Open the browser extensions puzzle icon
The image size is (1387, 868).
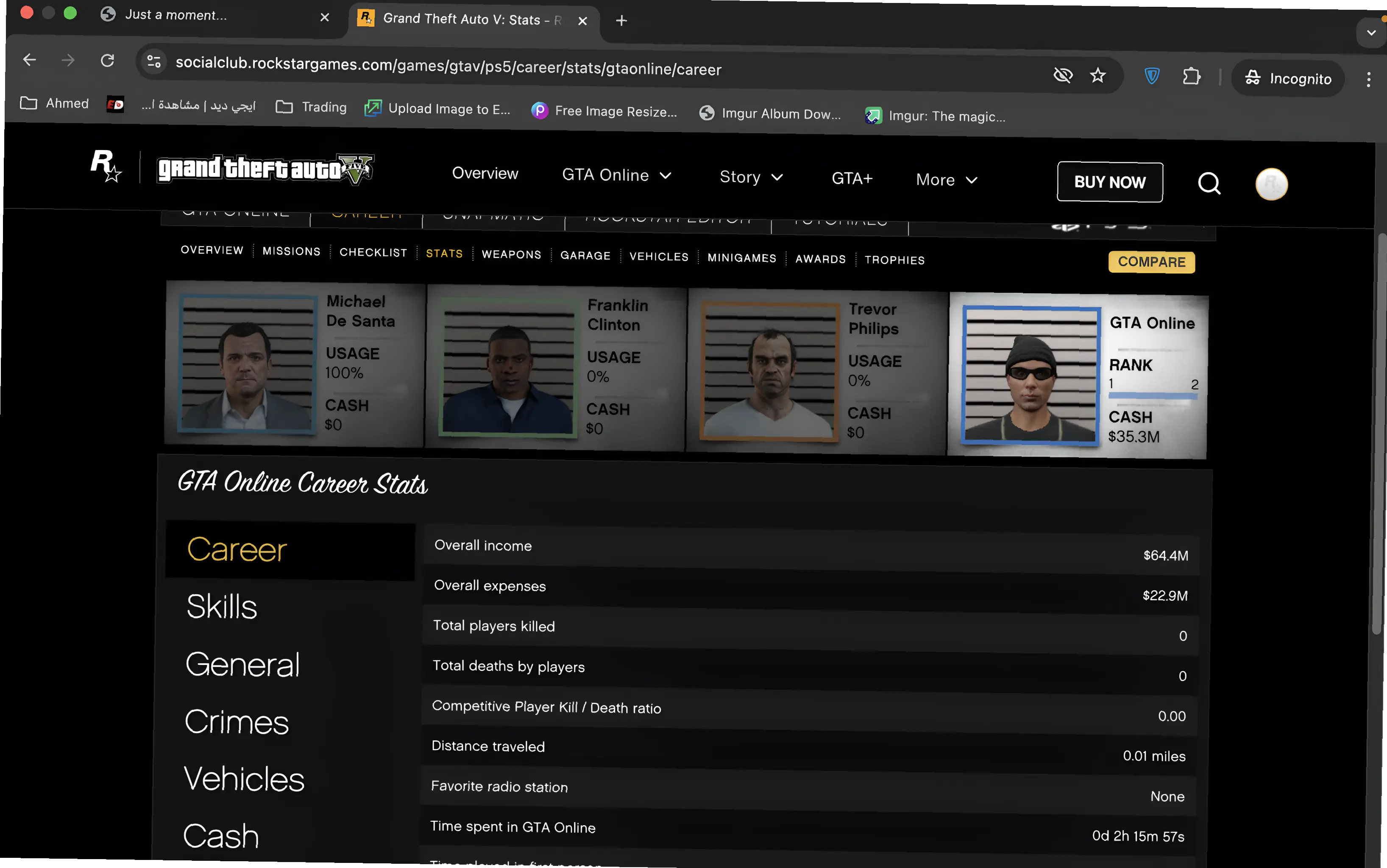(1192, 76)
